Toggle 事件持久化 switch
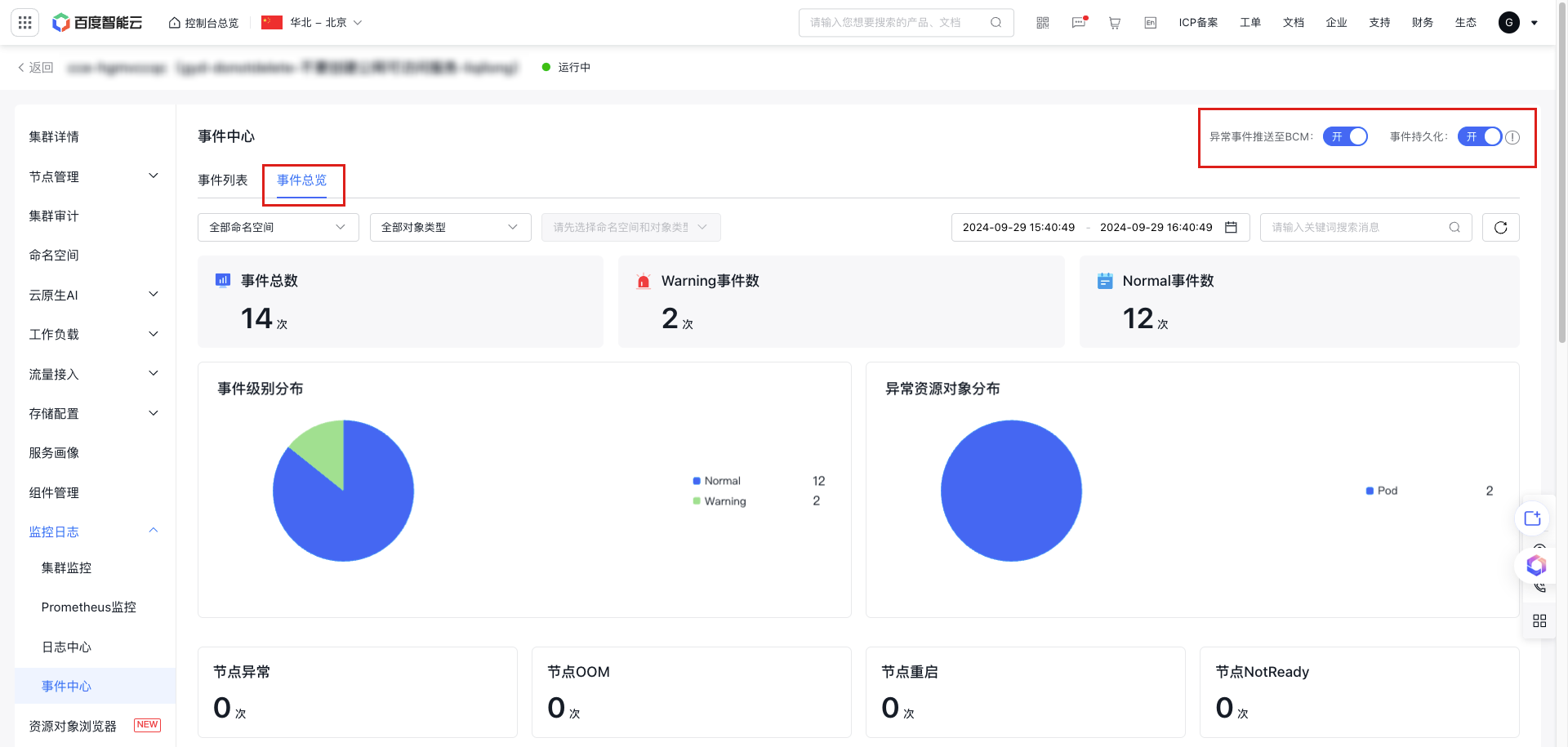 click(x=1480, y=136)
